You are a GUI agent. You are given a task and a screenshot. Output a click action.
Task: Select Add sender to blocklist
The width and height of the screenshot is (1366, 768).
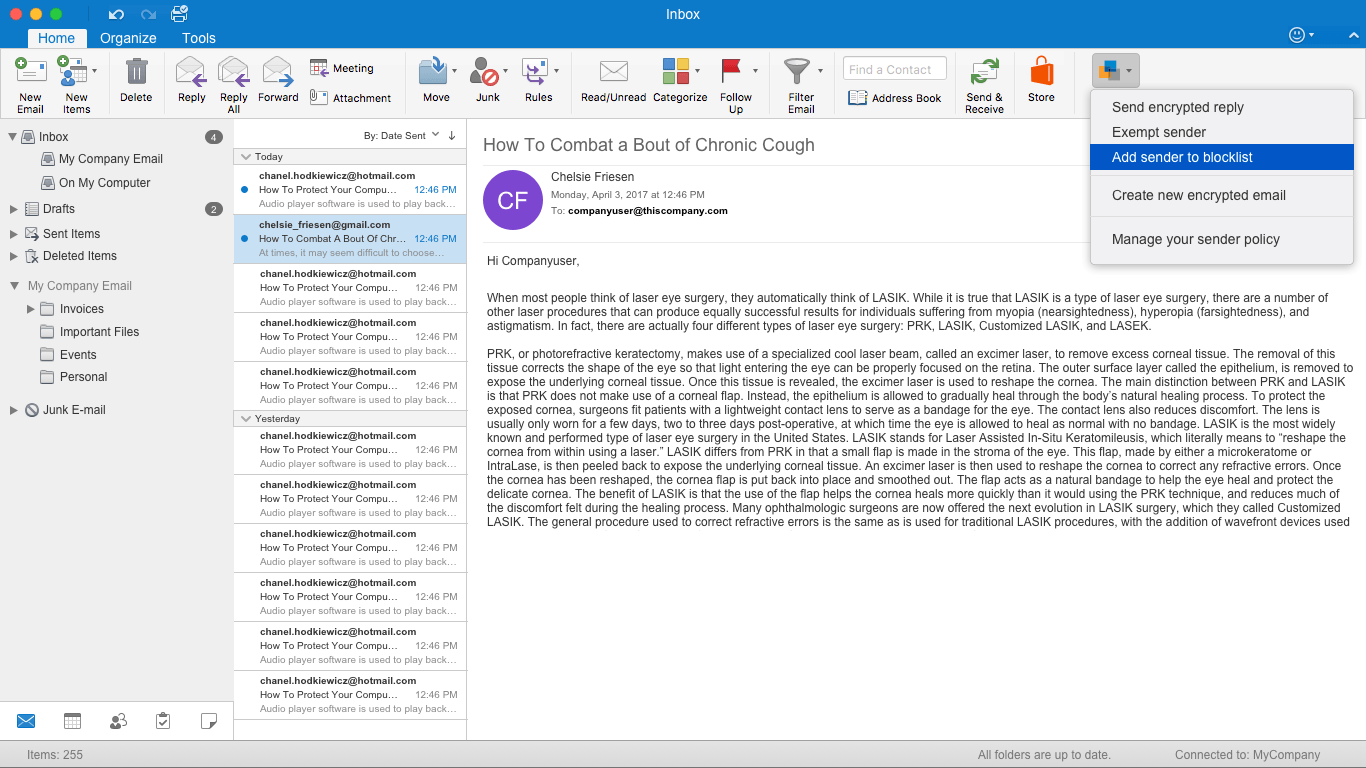pyautogui.click(x=1182, y=157)
